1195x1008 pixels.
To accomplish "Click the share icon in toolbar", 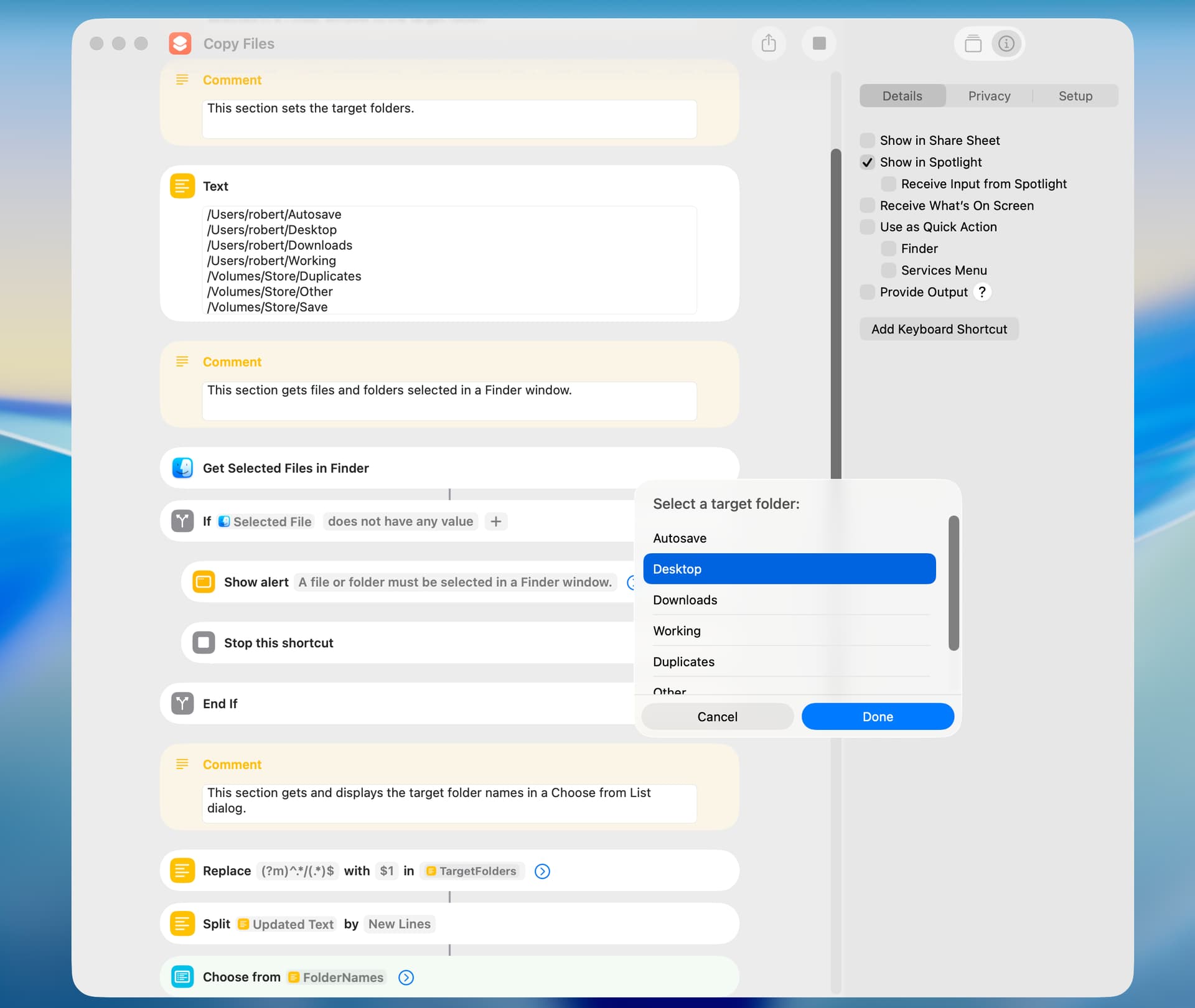I will point(769,44).
